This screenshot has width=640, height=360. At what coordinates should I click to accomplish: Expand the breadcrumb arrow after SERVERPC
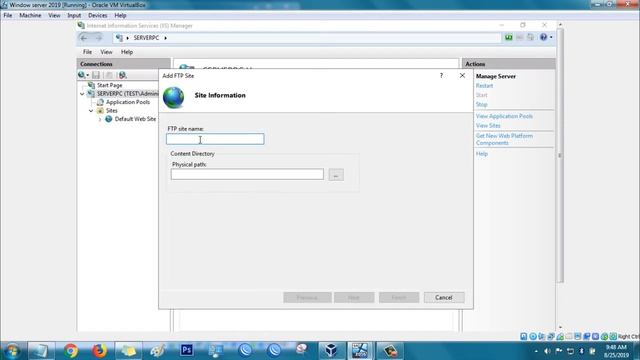click(165, 38)
